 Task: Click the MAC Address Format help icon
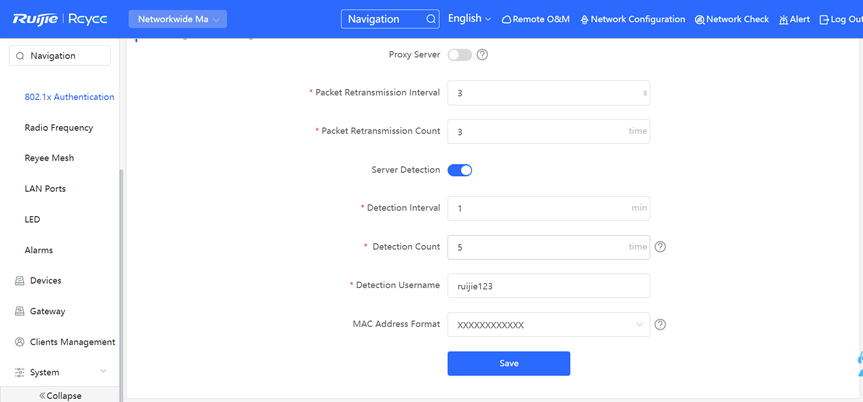(660, 325)
